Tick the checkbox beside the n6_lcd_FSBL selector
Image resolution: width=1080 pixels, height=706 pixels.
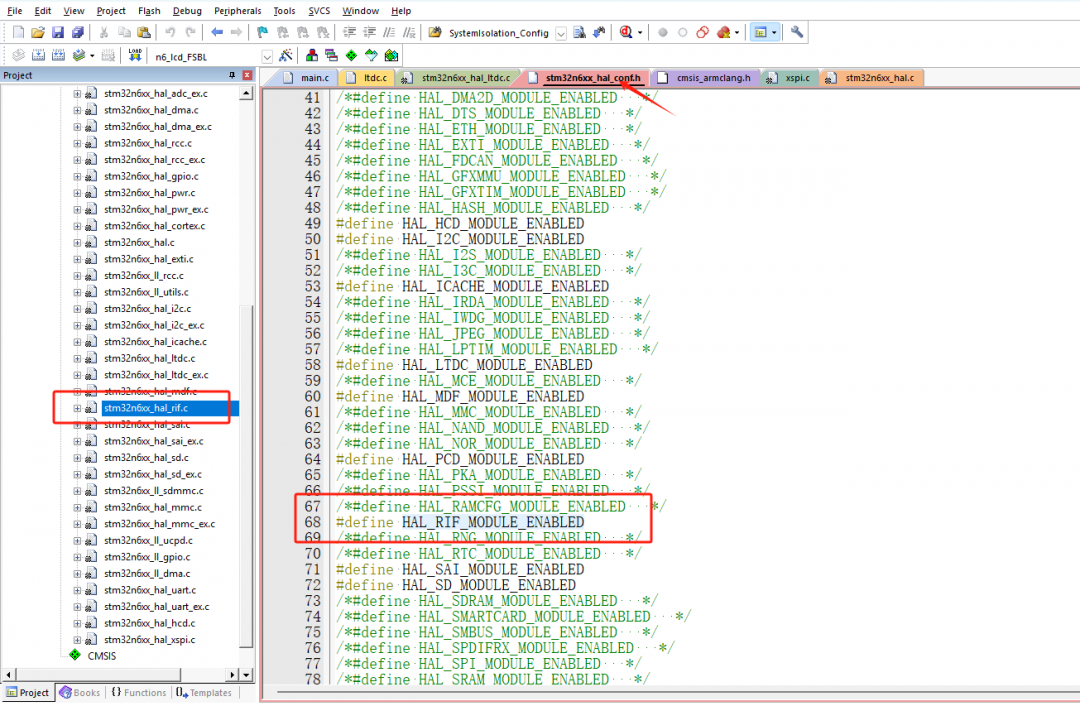(x=265, y=56)
